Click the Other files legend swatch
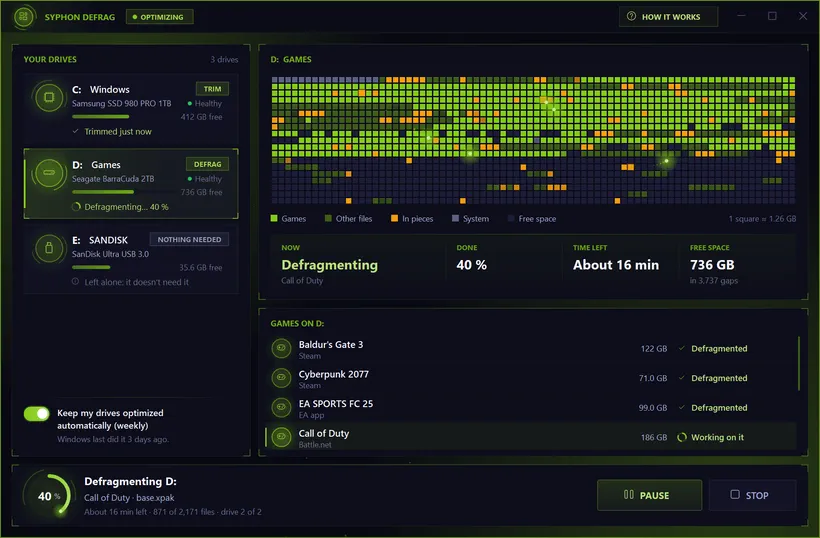The height and width of the screenshot is (538, 820). (328, 218)
